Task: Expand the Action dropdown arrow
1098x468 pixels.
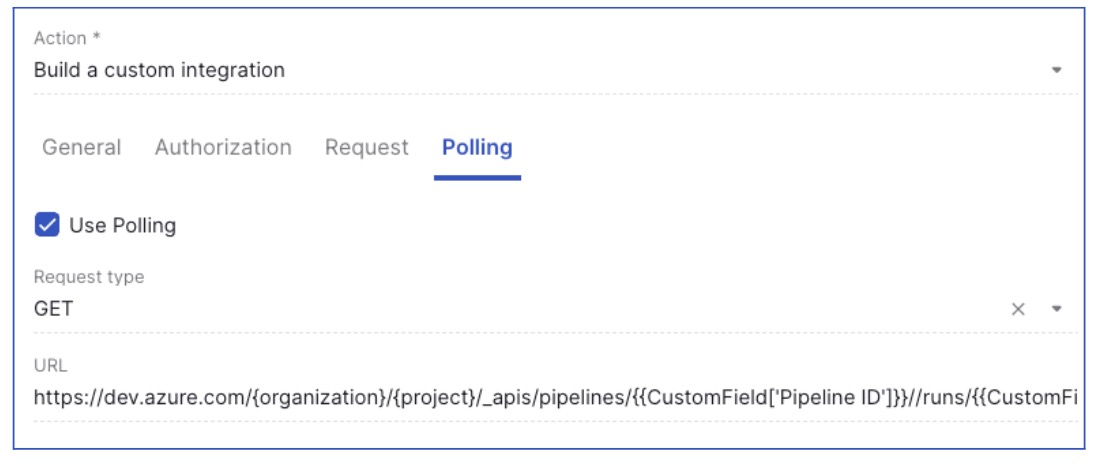Action: pyautogui.click(x=1057, y=70)
